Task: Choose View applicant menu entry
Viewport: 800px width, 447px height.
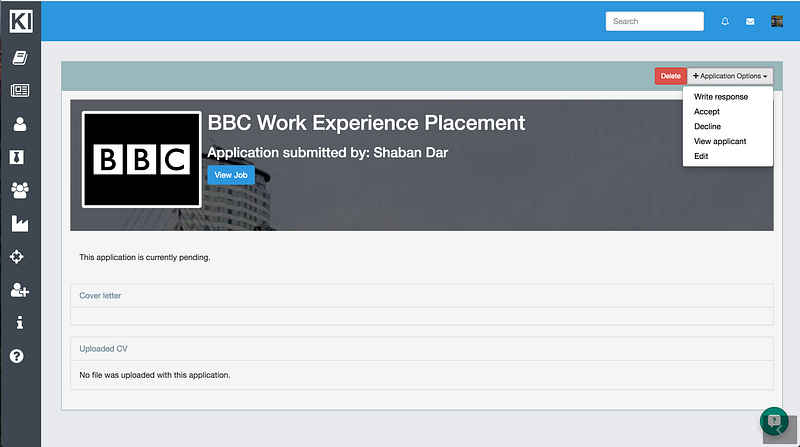Action: 720,141
